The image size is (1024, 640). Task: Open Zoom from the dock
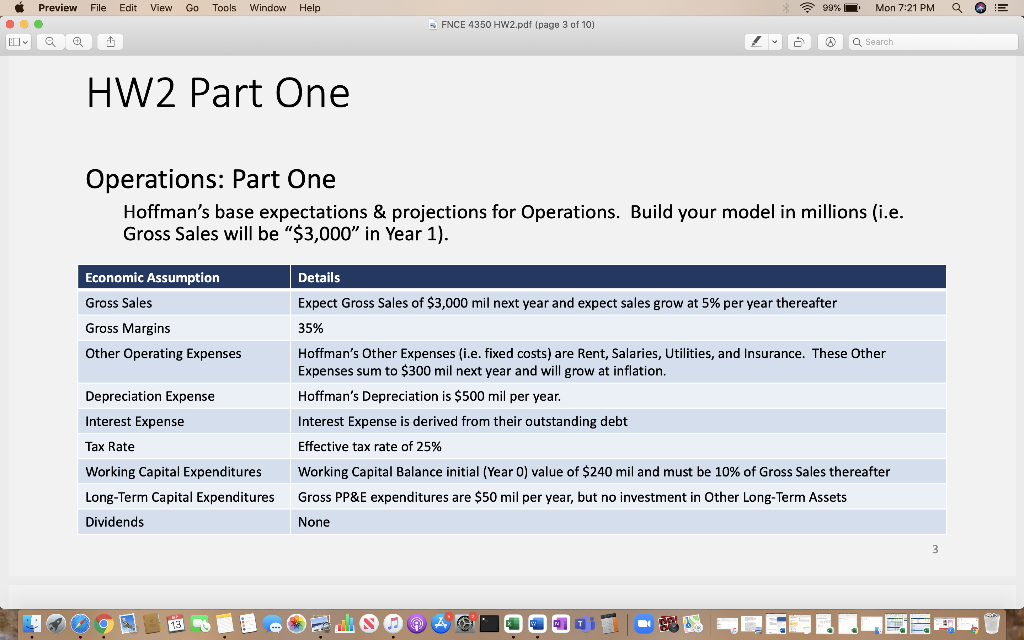coord(644,624)
